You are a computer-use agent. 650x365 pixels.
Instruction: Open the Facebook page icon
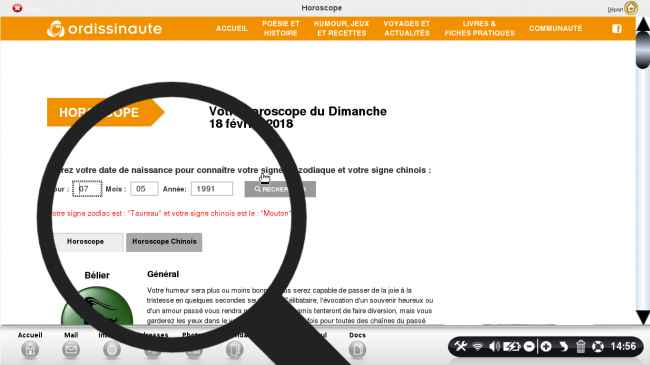[x=617, y=28]
